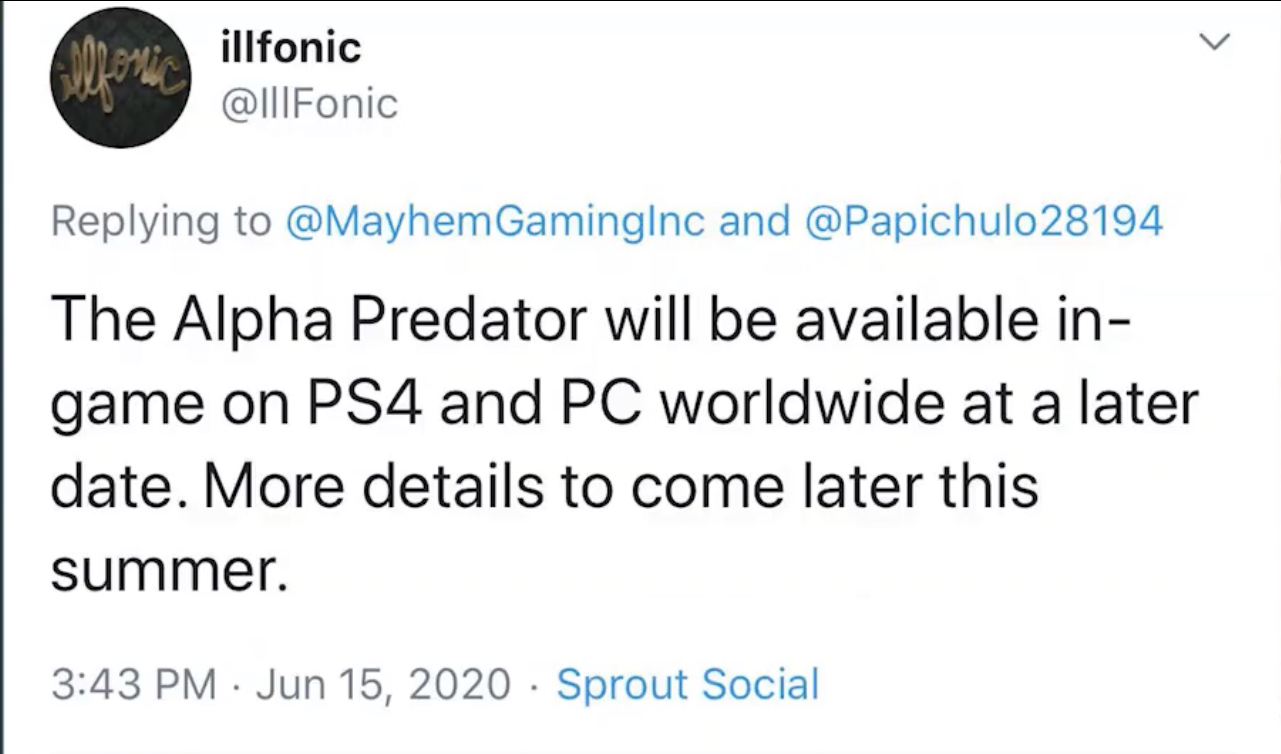The width and height of the screenshot is (1281, 754).
Task: Click the illfonic display name
Action: coord(288,47)
